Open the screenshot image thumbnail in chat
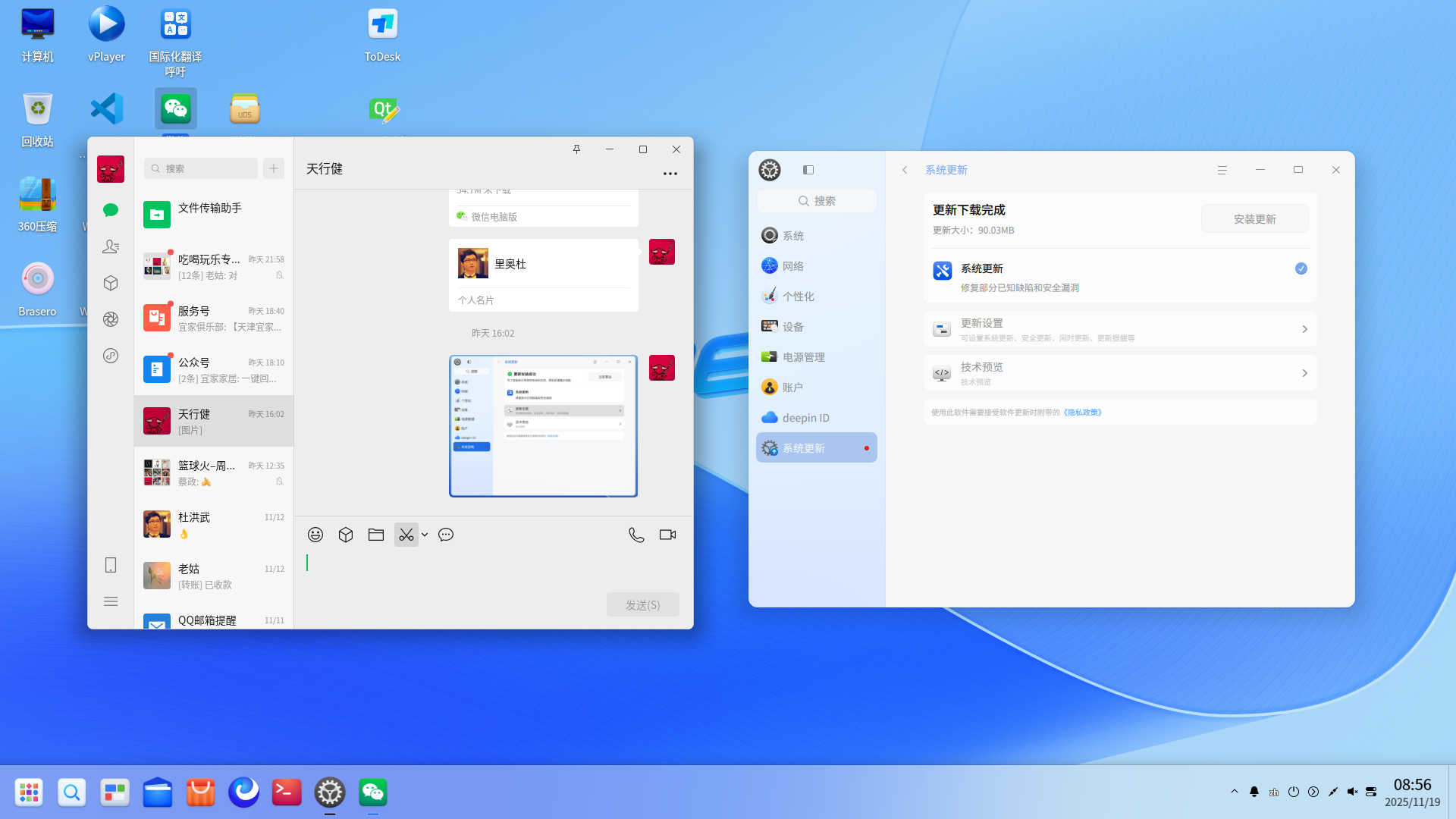 543,426
